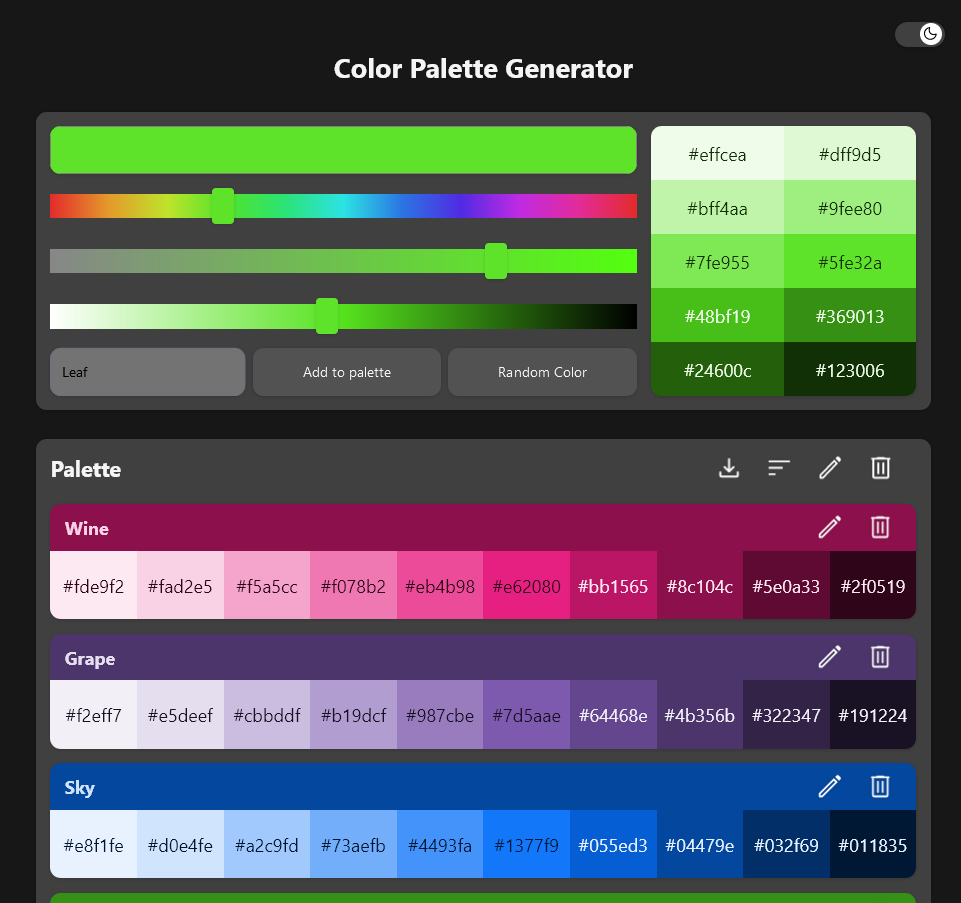Click Wine swatch #bb1565
The width and height of the screenshot is (961, 903).
click(613, 585)
